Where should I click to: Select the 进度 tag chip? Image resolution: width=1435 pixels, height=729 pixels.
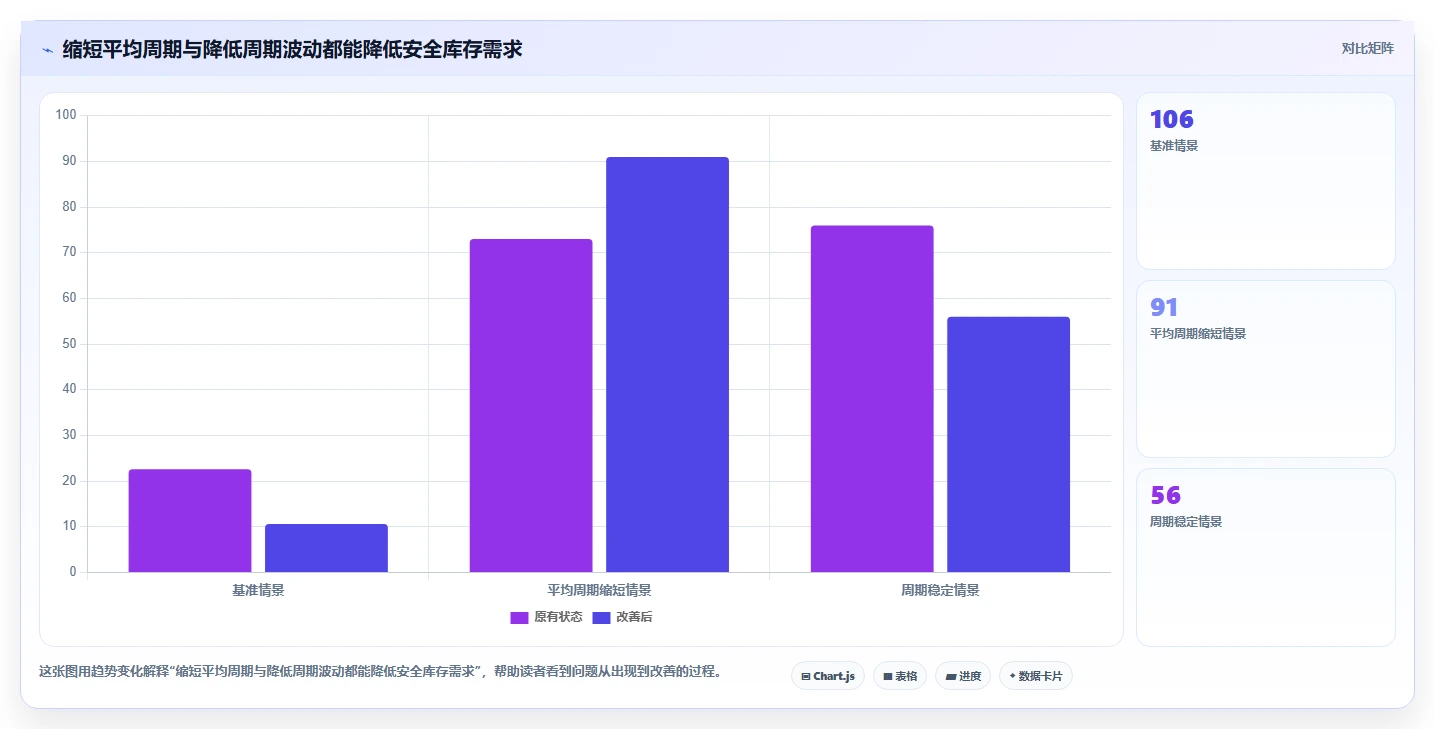tap(963, 676)
